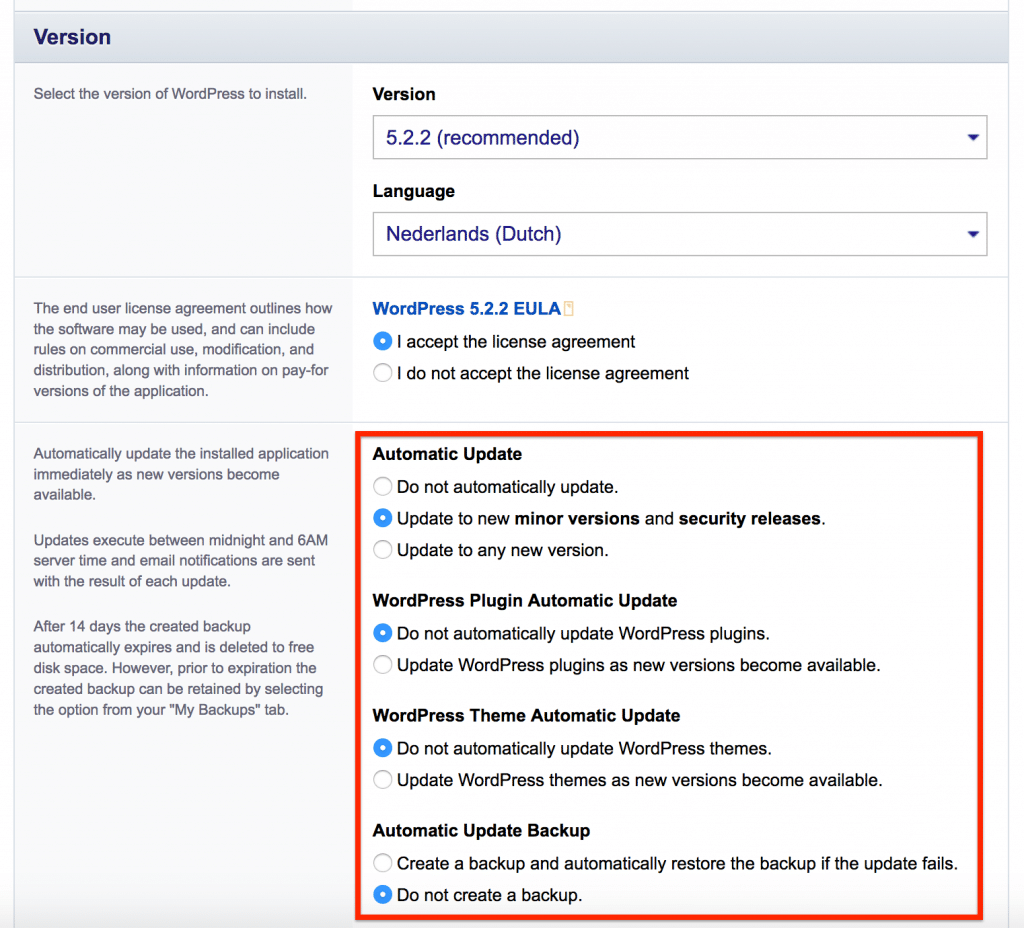Select "Do not automatically update WordPress themes"
Image resolution: width=1024 pixels, height=928 pixels.
[x=382, y=748]
